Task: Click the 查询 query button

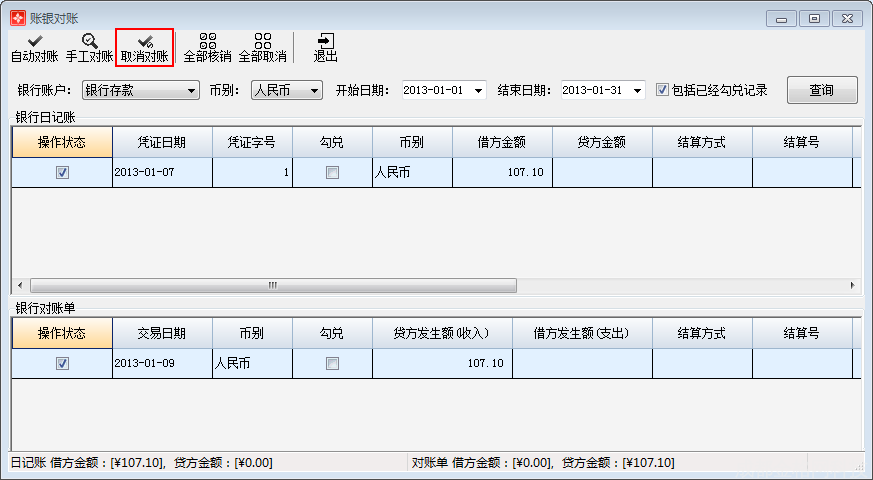Action: pyautogui.click(x=821, y=90)
